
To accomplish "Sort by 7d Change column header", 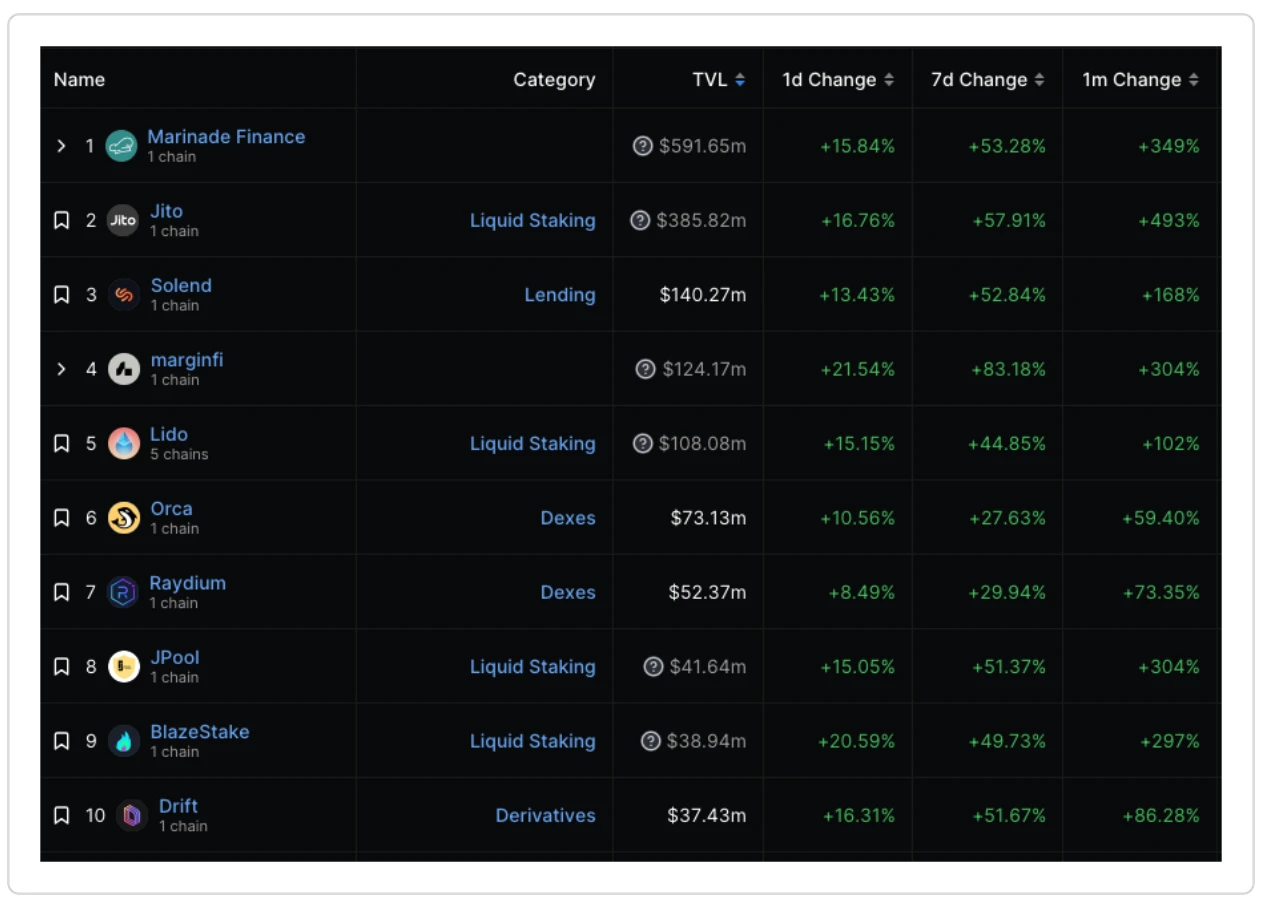I will (1039, 80).
